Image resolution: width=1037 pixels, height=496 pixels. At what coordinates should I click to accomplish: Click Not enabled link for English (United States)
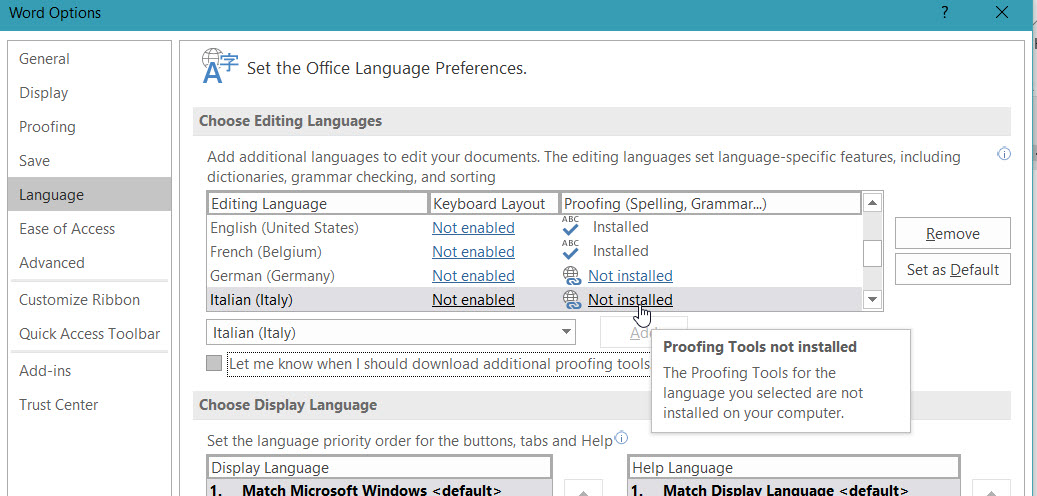[473, 227]
